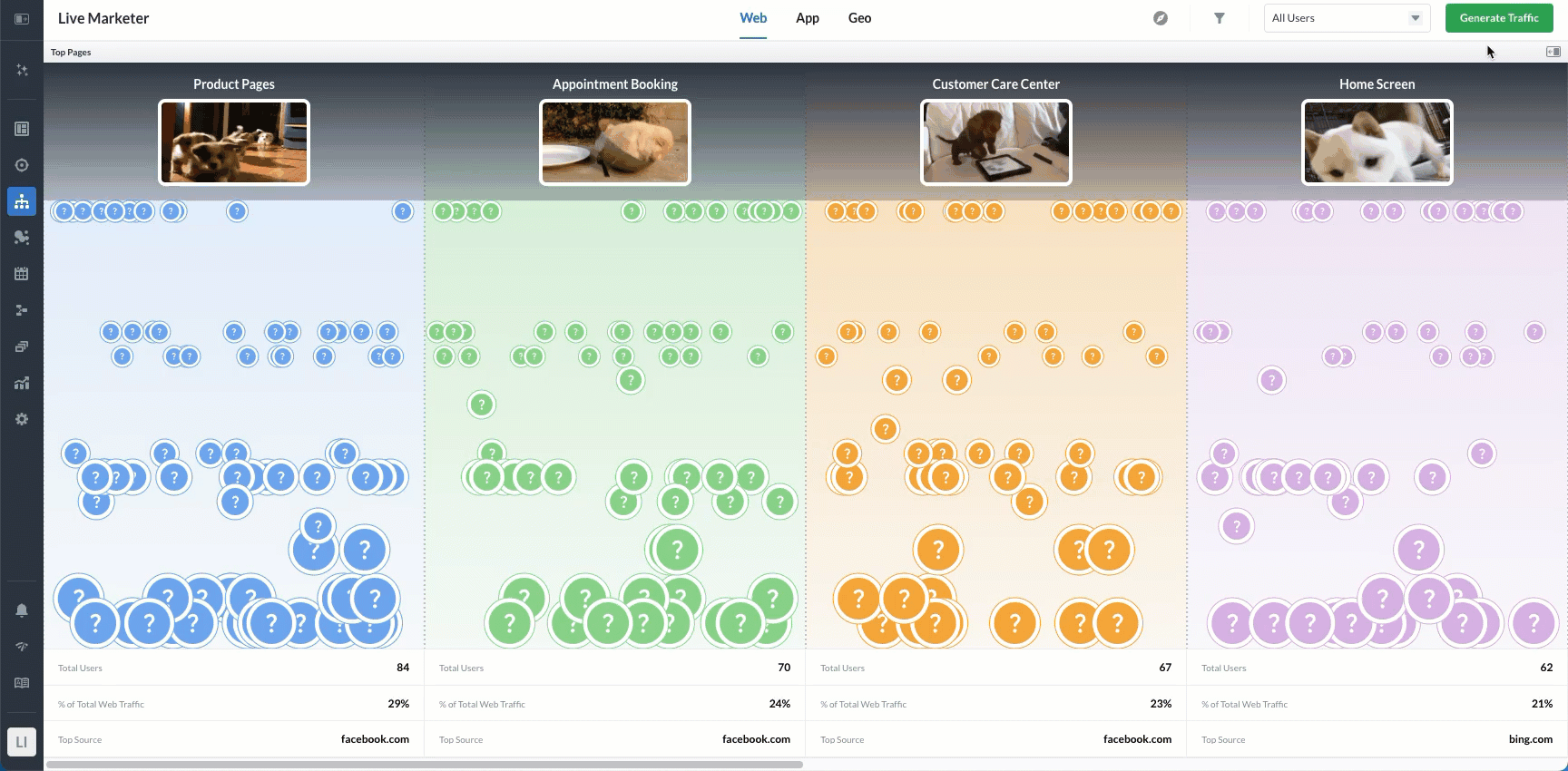Viewport: 1568px width, 771px height.
Task: Open the filter funnel icon
Action: click(x=1220, y=18)
